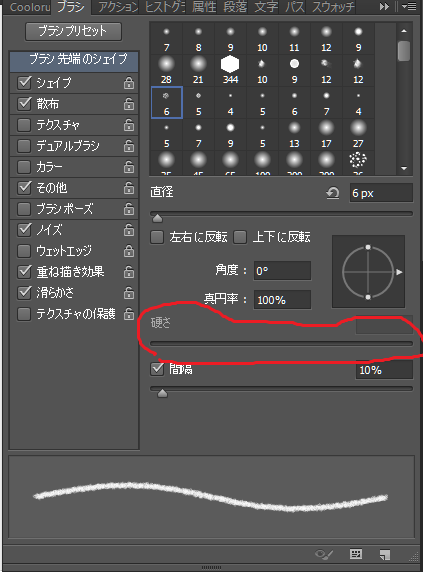This screenshot has width=423, height=572.
Task: Turn on ウェットエッジ checkbox
Action: pos(24,251)
